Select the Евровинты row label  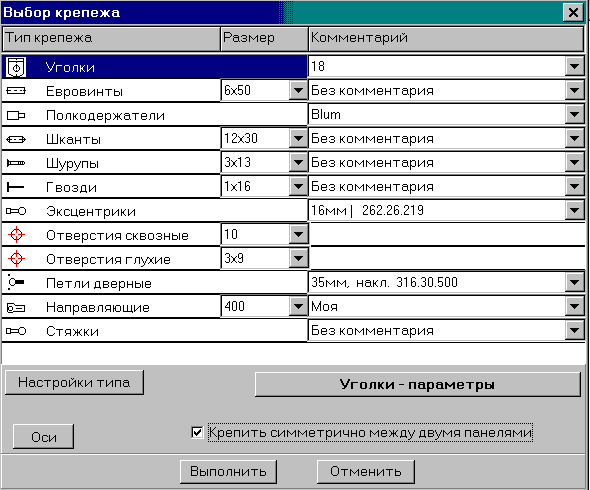click(84, 91)
